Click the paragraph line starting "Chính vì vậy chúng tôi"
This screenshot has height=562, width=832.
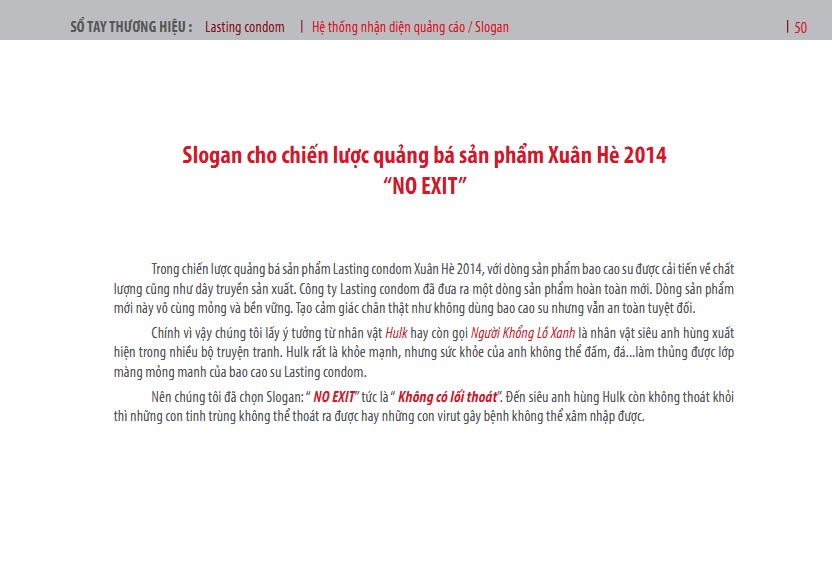pyautogui.click(x=443, y=333)
